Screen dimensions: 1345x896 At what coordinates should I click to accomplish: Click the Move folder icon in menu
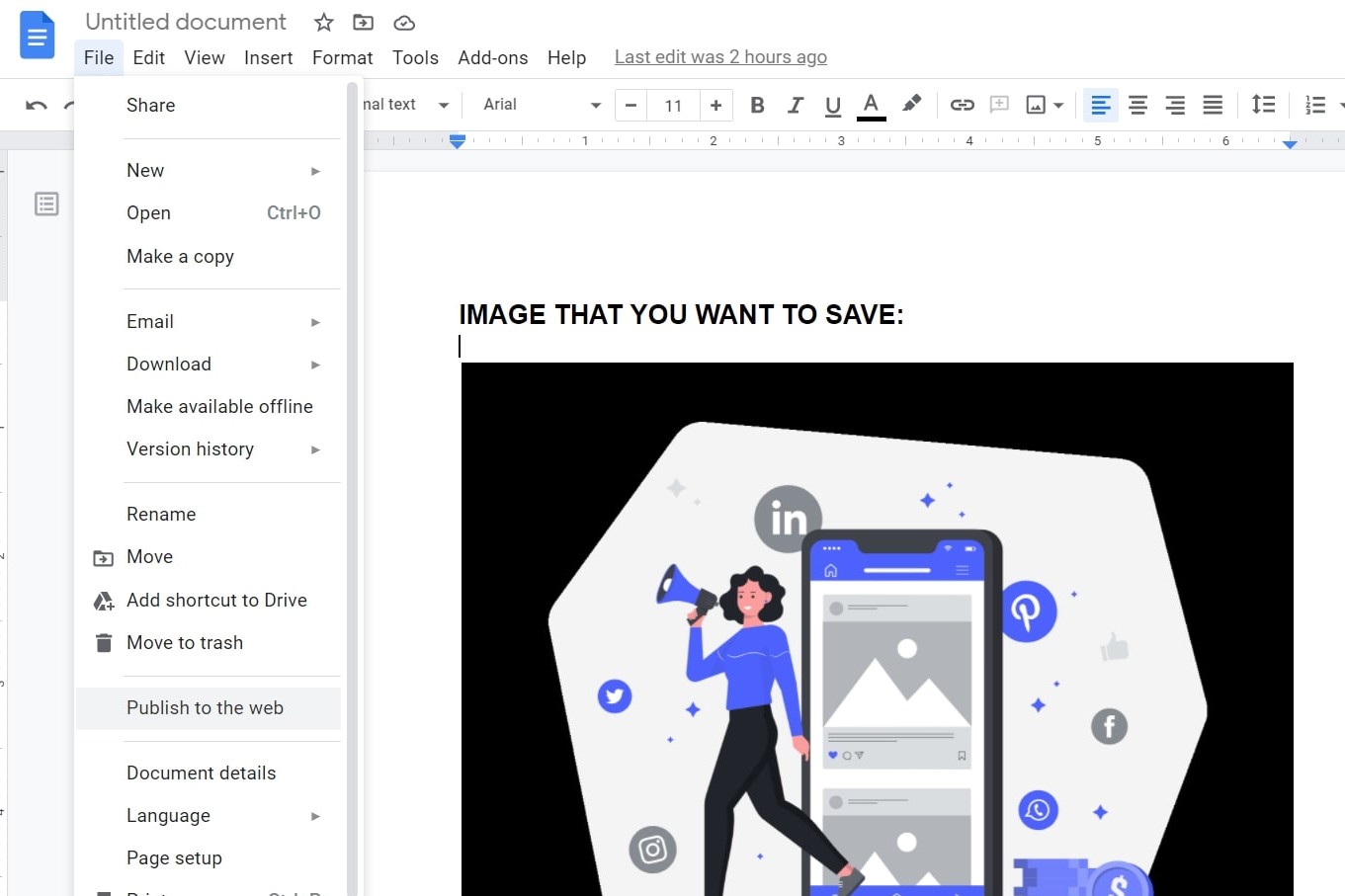(103, 558)
